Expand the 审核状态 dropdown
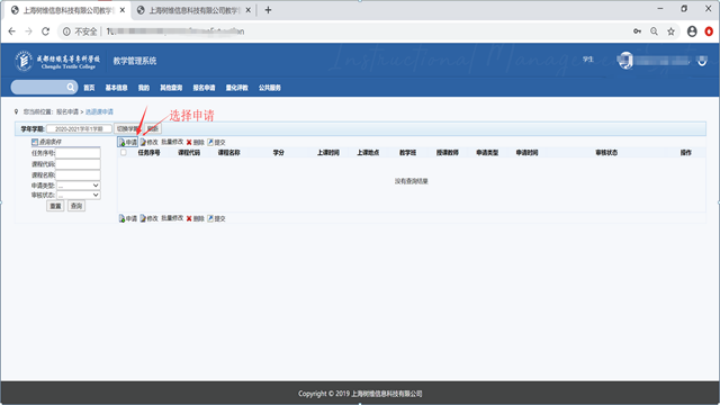Screen dimensions: 721x406 [78, 195]
